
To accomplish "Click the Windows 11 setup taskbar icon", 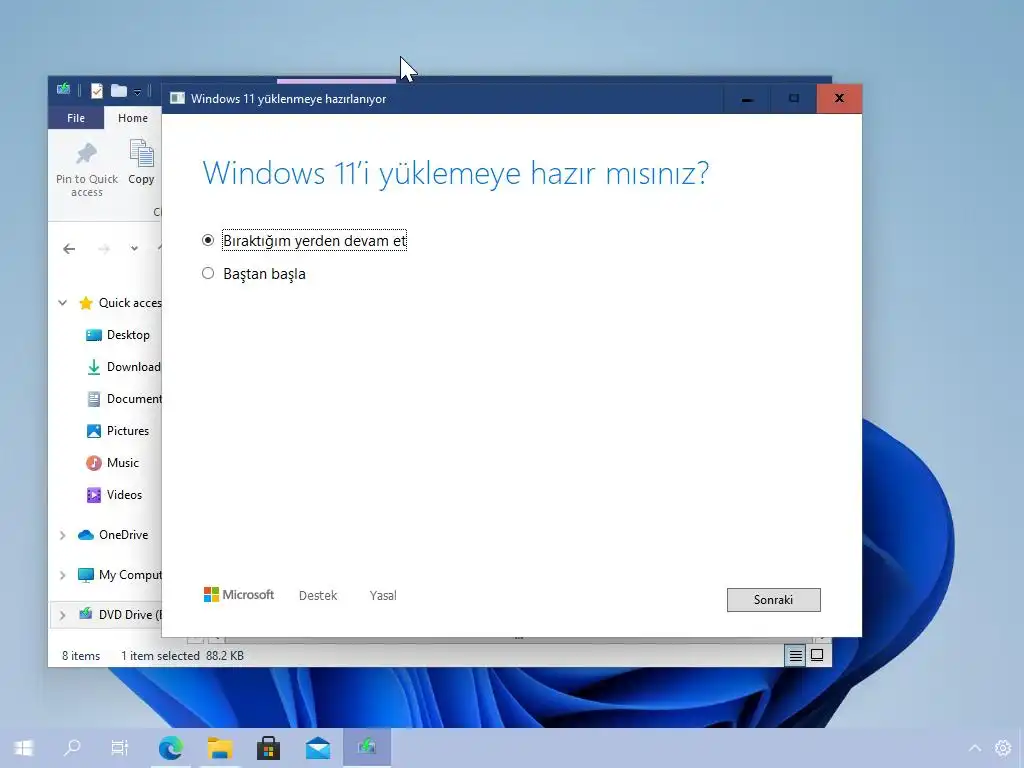I will (x=367, y=746).
